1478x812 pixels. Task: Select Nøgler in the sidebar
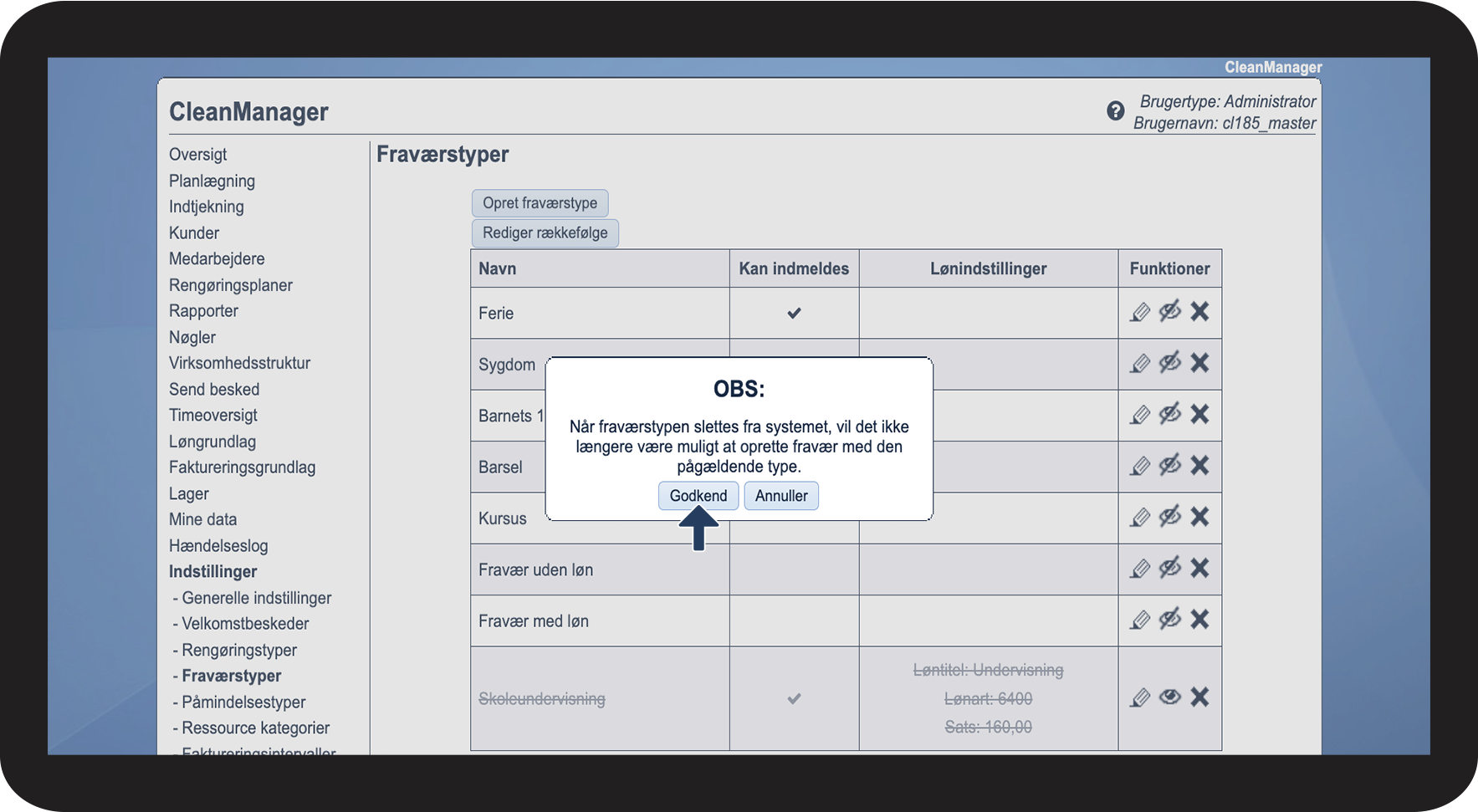tap(192, 338)
